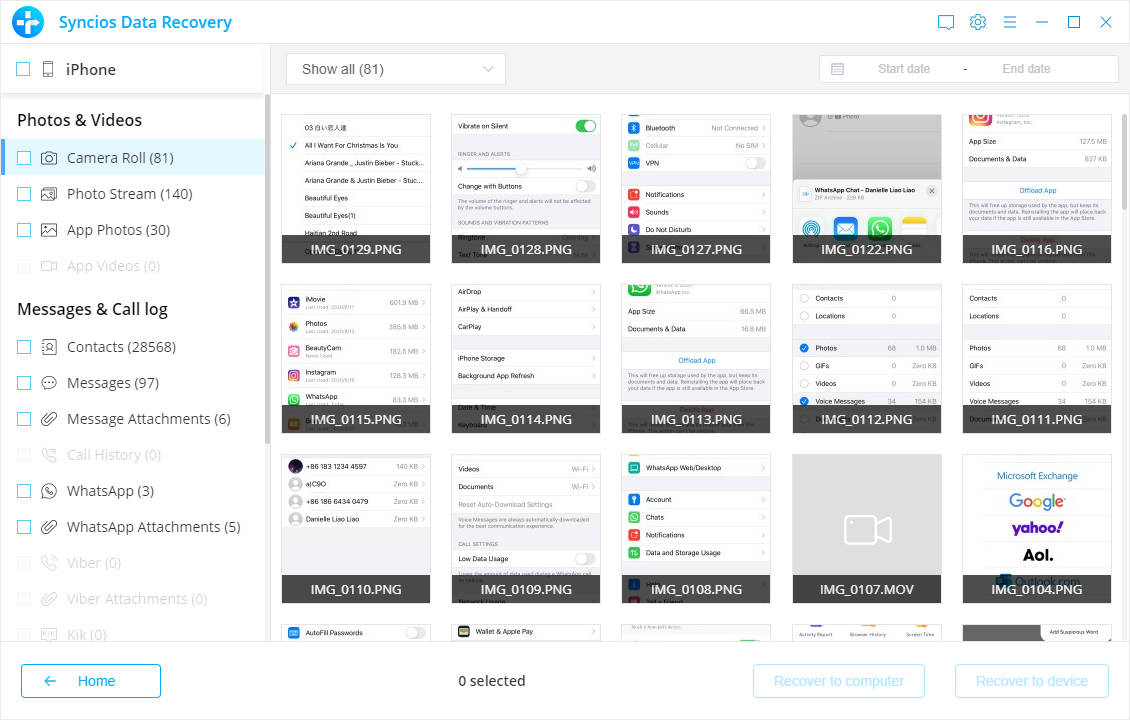1130x720 pixels.
Task: Select Contacts (28568) category
Action: click(134, 347)
